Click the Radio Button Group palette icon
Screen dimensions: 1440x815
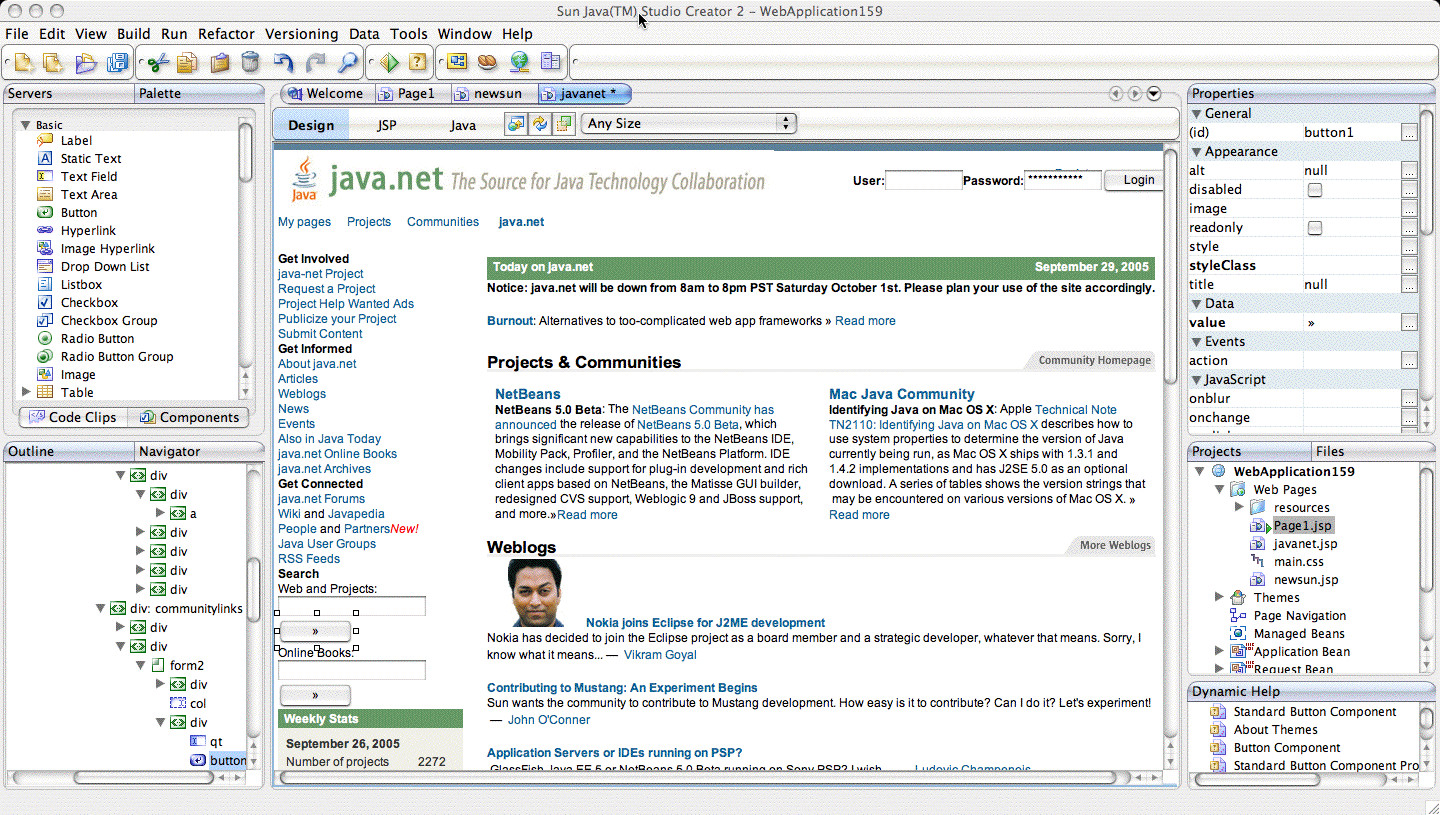click(44, 356)
